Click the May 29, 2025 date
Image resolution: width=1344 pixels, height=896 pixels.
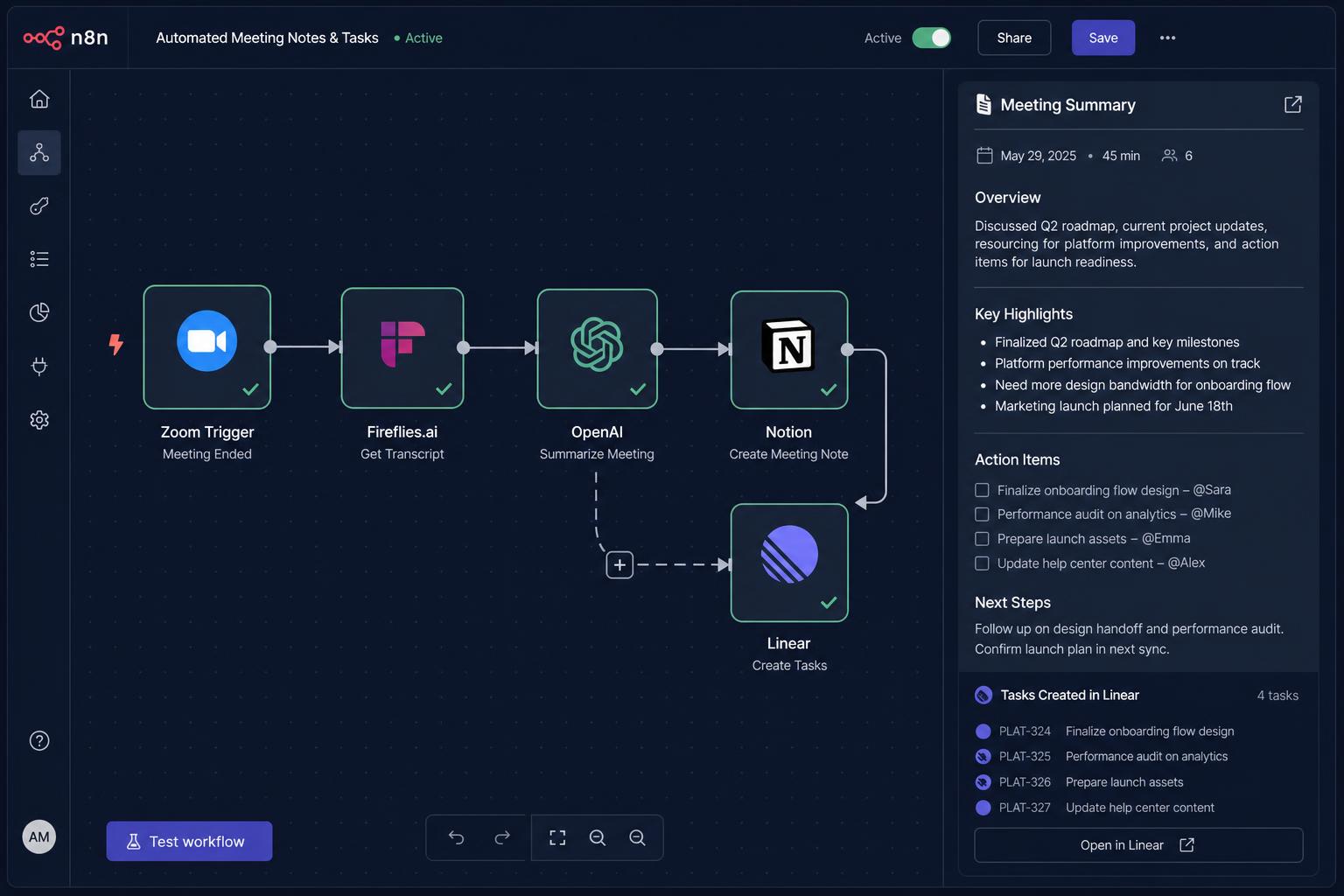pos(1038,156)
